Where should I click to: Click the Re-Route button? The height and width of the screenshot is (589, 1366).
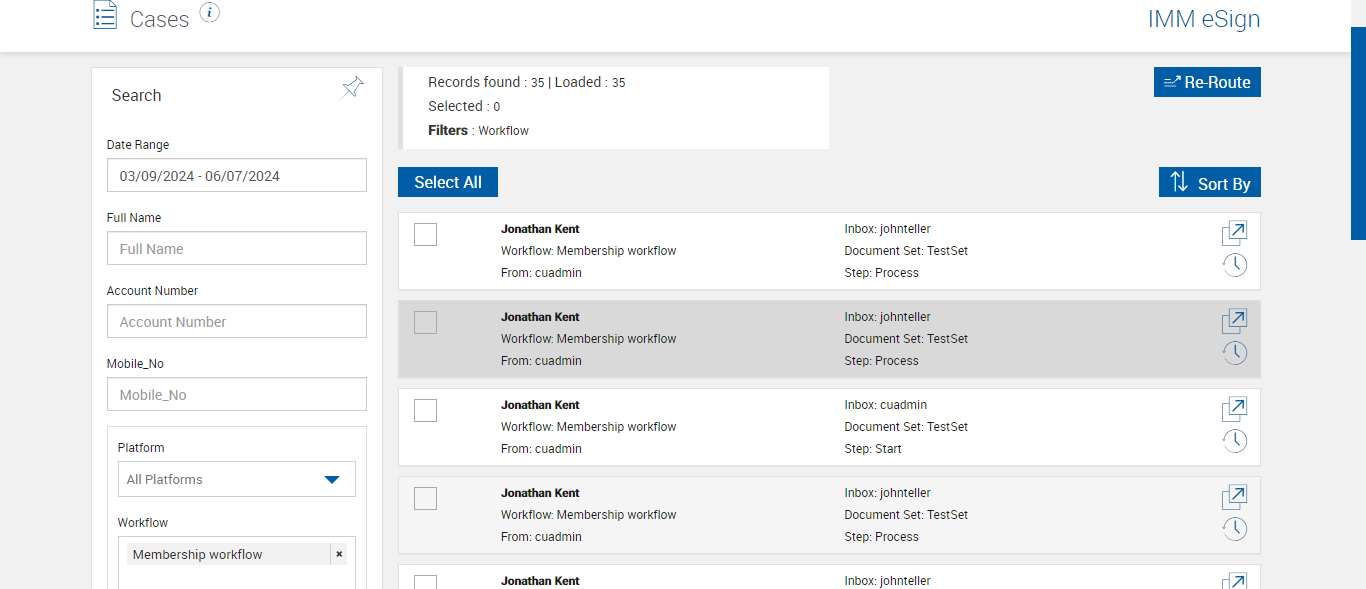(x=1207, y=82)
